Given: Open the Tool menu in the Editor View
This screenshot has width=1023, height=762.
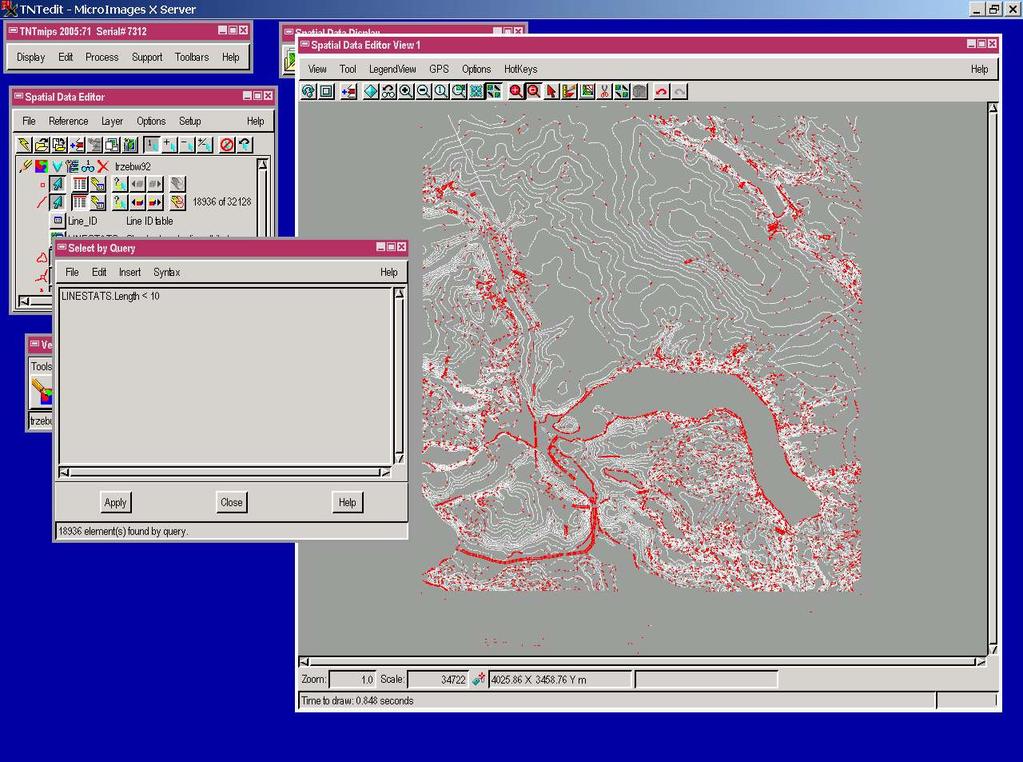Looking at the screenshot, I should pos(348,69).
